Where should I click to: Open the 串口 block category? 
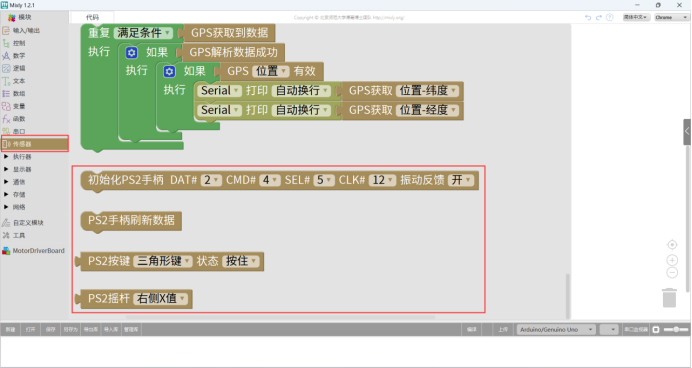tap(19, 131)
